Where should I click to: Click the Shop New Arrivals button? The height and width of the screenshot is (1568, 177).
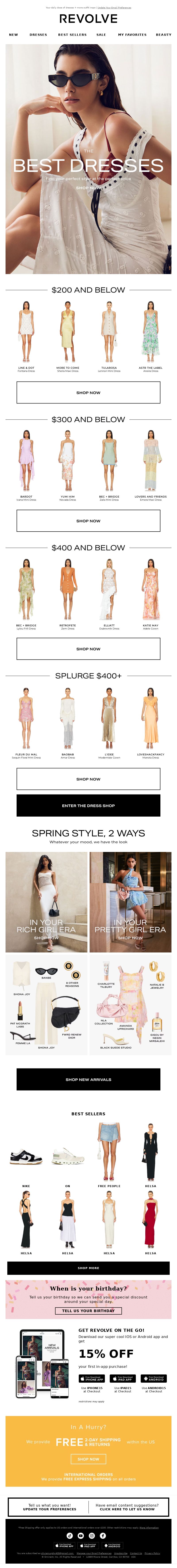point(88,1079)
